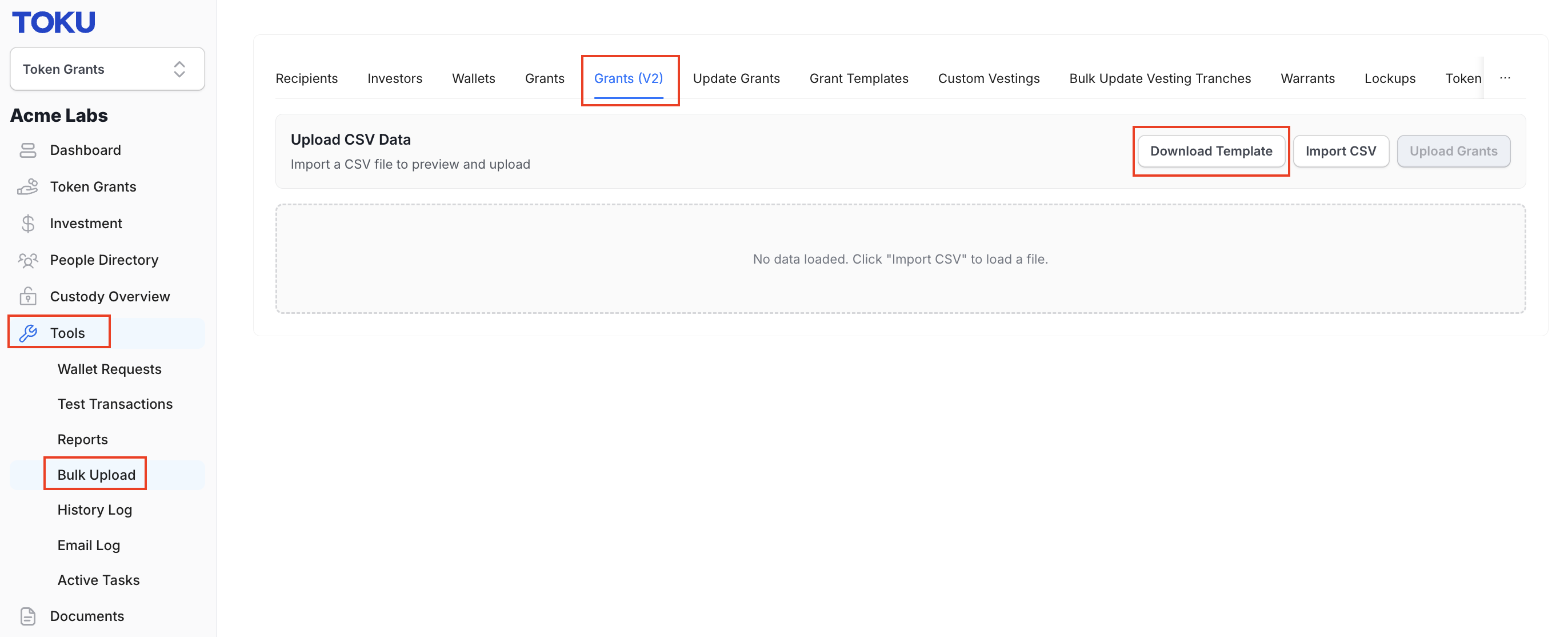Go to Token Grants in sidebar
This screenshot has height=637, width=1568.
click(x=93, y=187)
